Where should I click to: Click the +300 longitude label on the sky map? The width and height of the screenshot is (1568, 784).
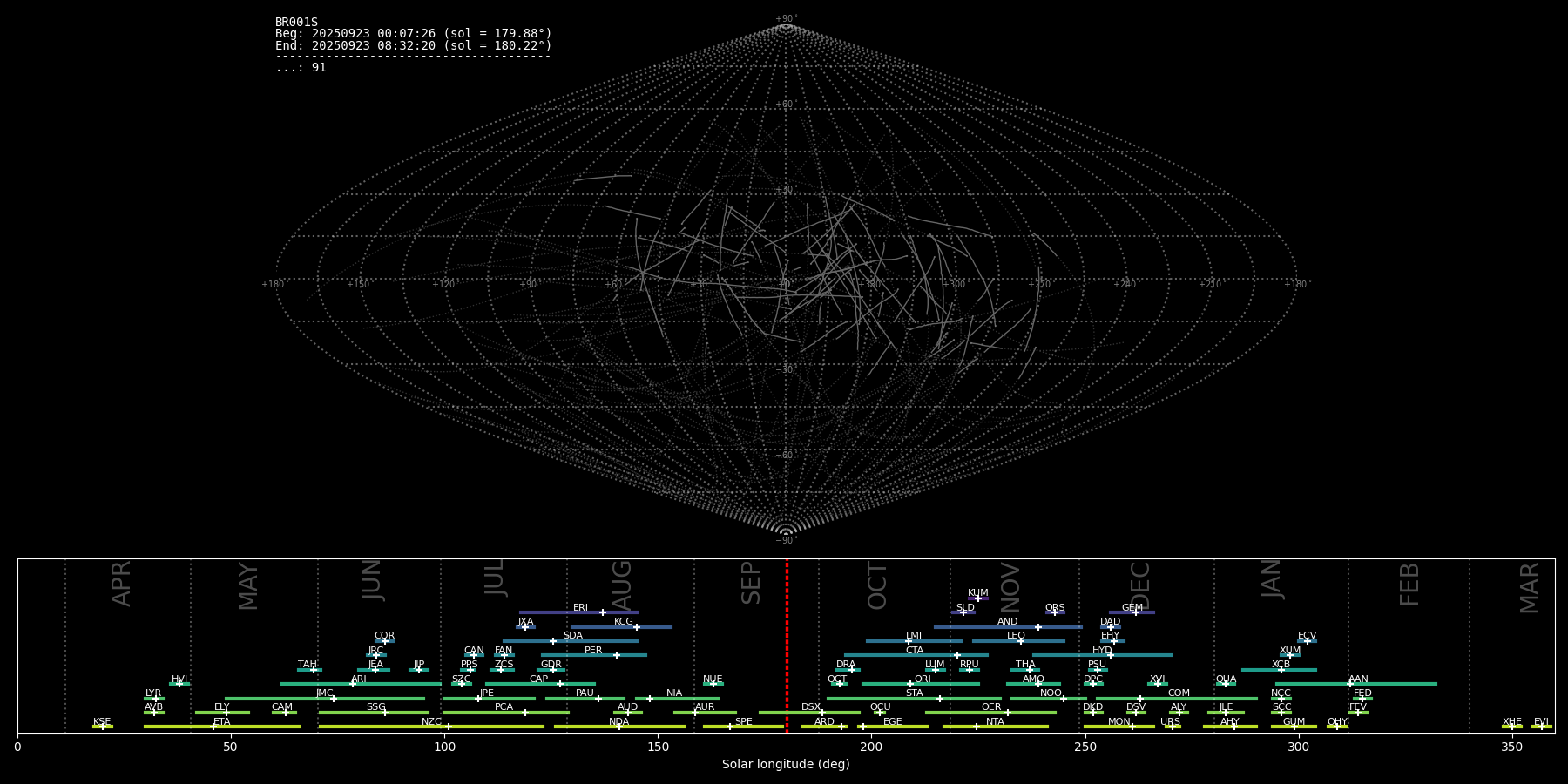click(954, 284)
